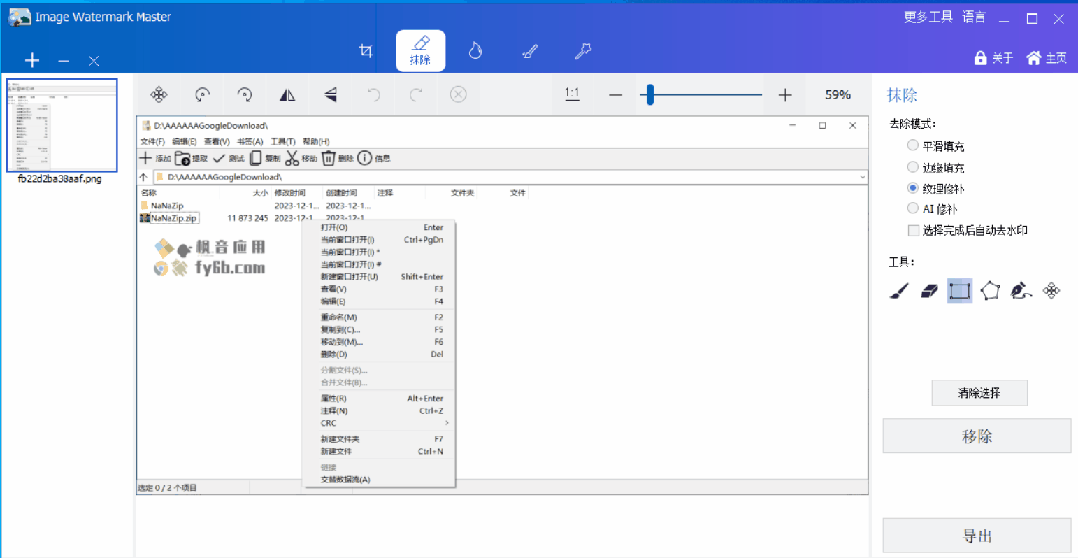
Task: Select the 平滑填充 removal mode
Action: click(x=938, y=146)
